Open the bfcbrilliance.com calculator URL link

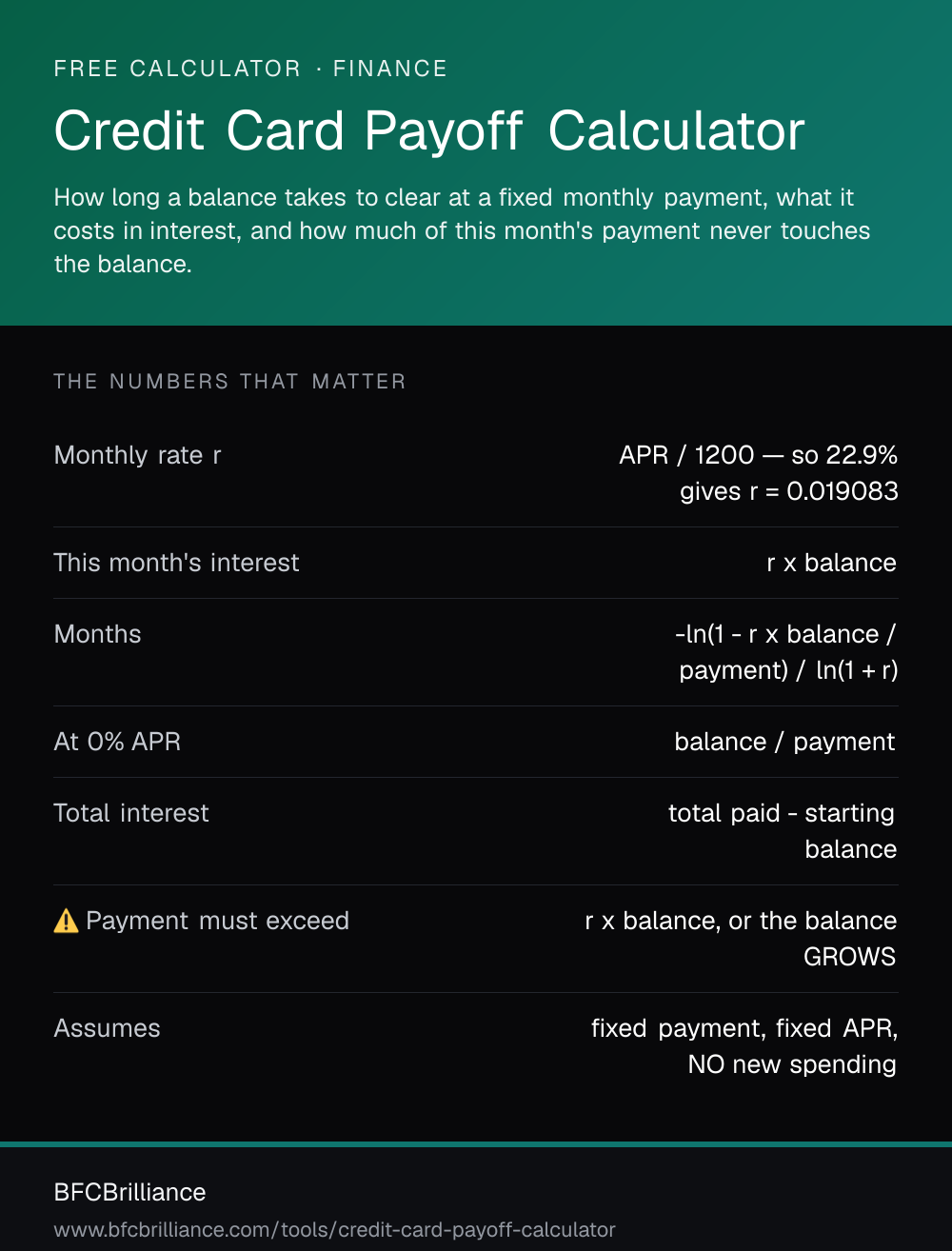point(335,1229)
